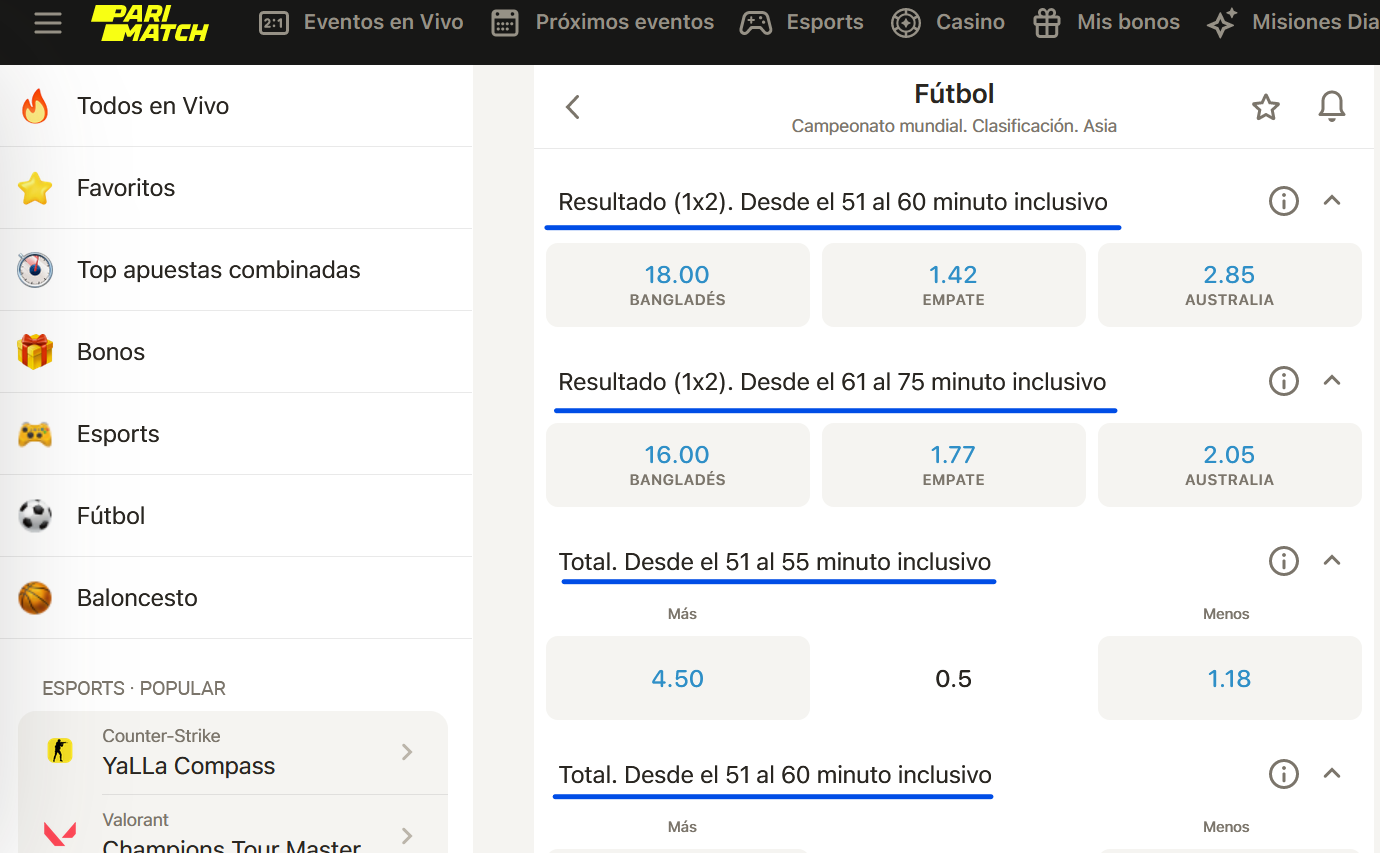The width and height of the screenshot is (1380, 853).
Task: Click the Eventos en Vivo scoreboard icon
Action: pyautogui.click(x=274, y=22)
